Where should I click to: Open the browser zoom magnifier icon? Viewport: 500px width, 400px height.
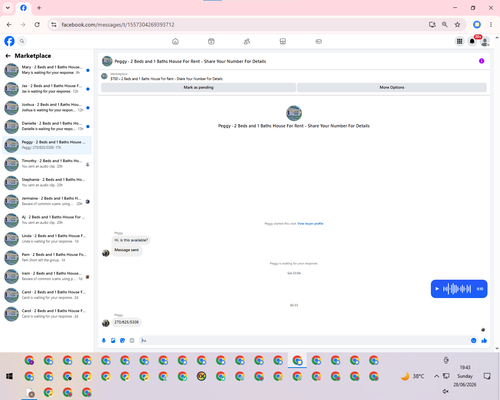tap(445, 24)
